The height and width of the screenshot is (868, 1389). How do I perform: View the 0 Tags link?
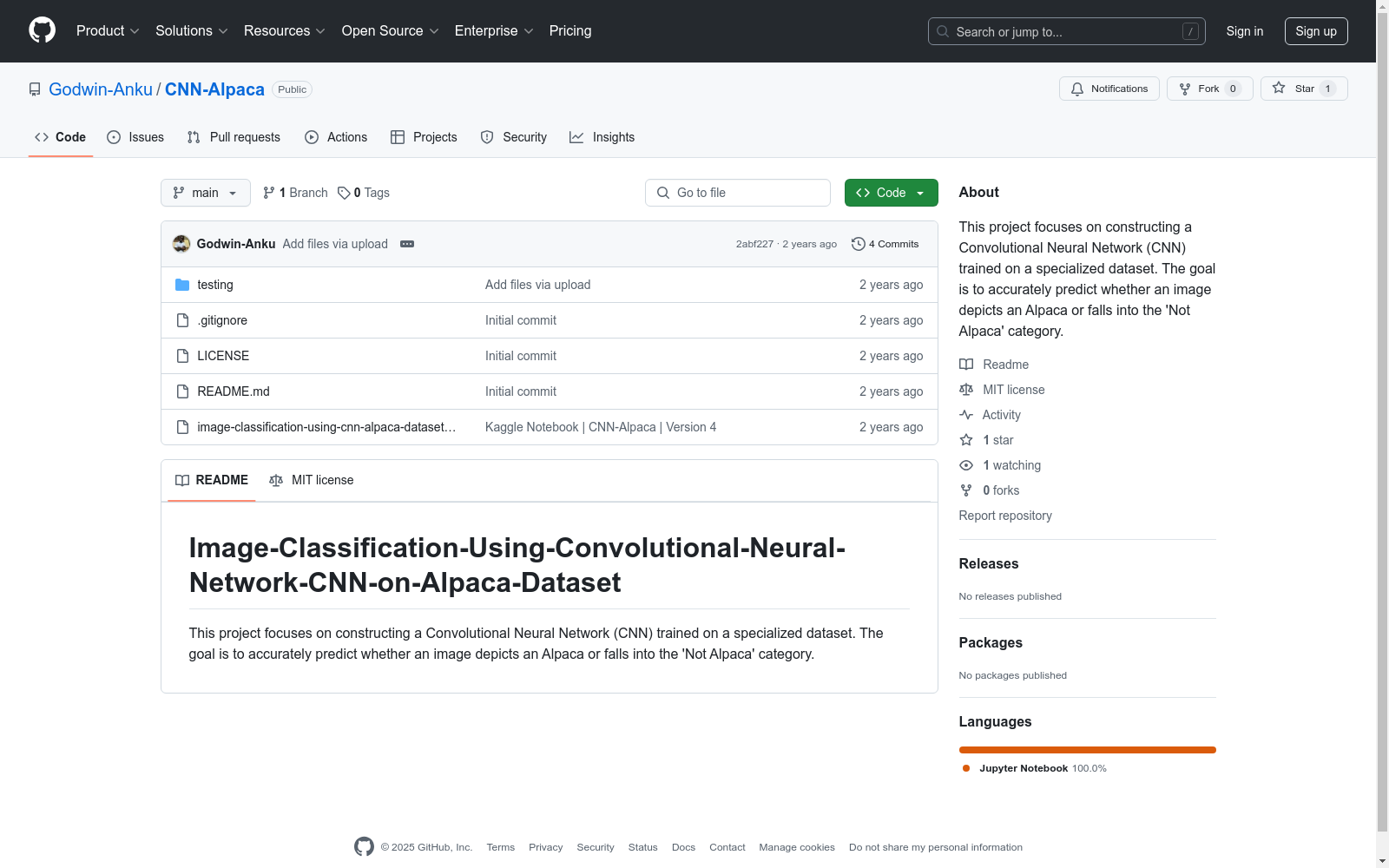(364, 193)
